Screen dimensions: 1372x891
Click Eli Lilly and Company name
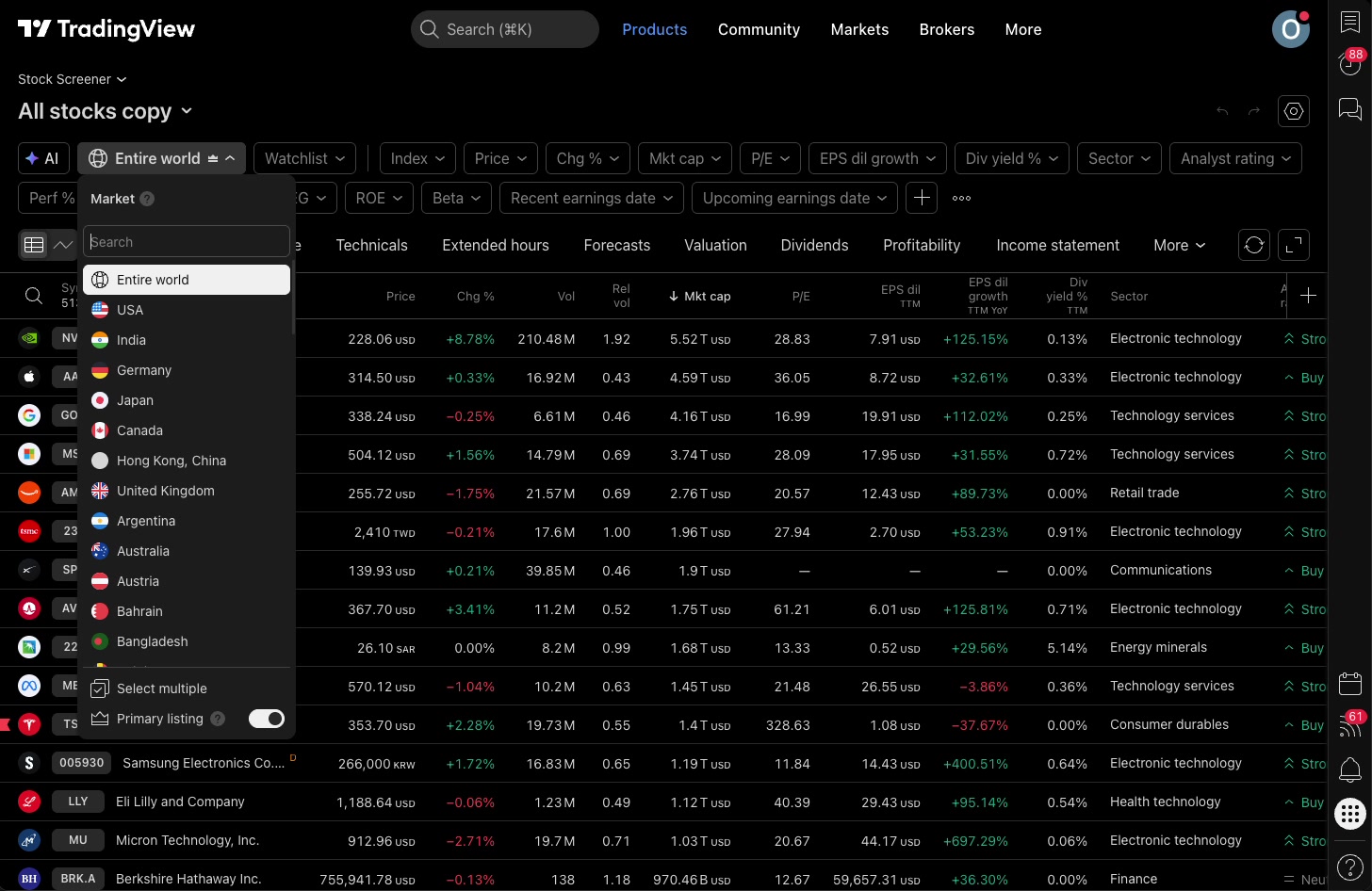[x=180, y=802]
